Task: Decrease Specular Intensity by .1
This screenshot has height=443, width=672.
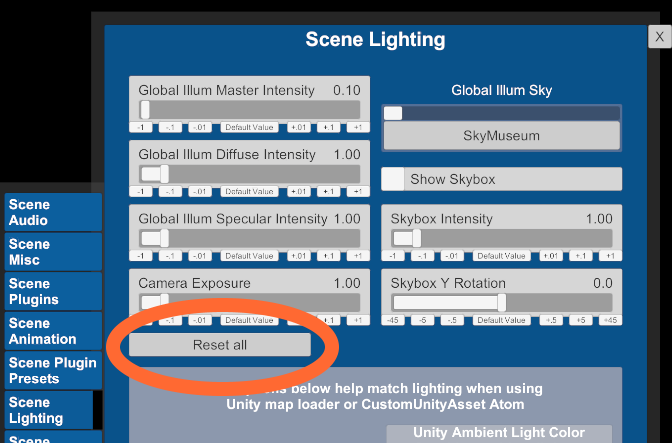Action: click(170, 256)
